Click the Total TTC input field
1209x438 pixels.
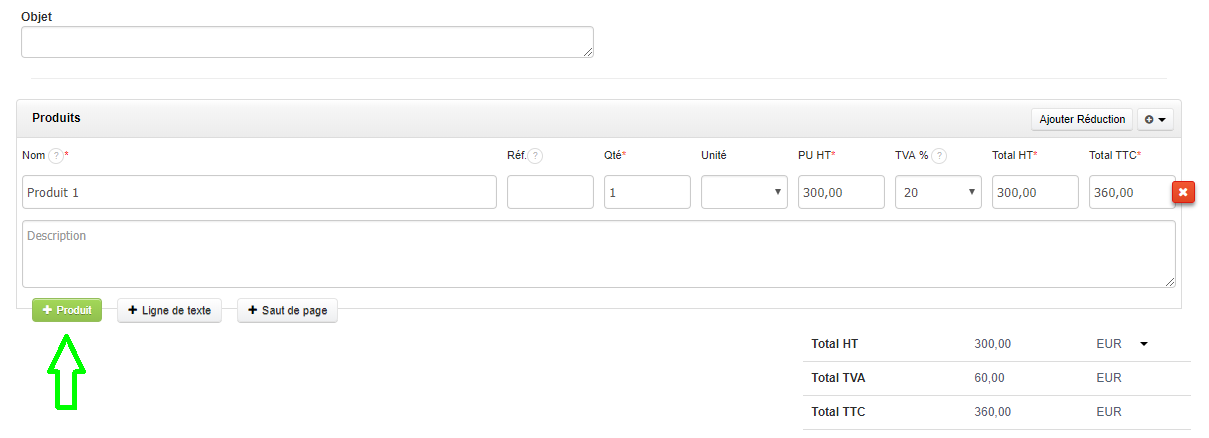pyautogui.click(x=1130, y=192)
